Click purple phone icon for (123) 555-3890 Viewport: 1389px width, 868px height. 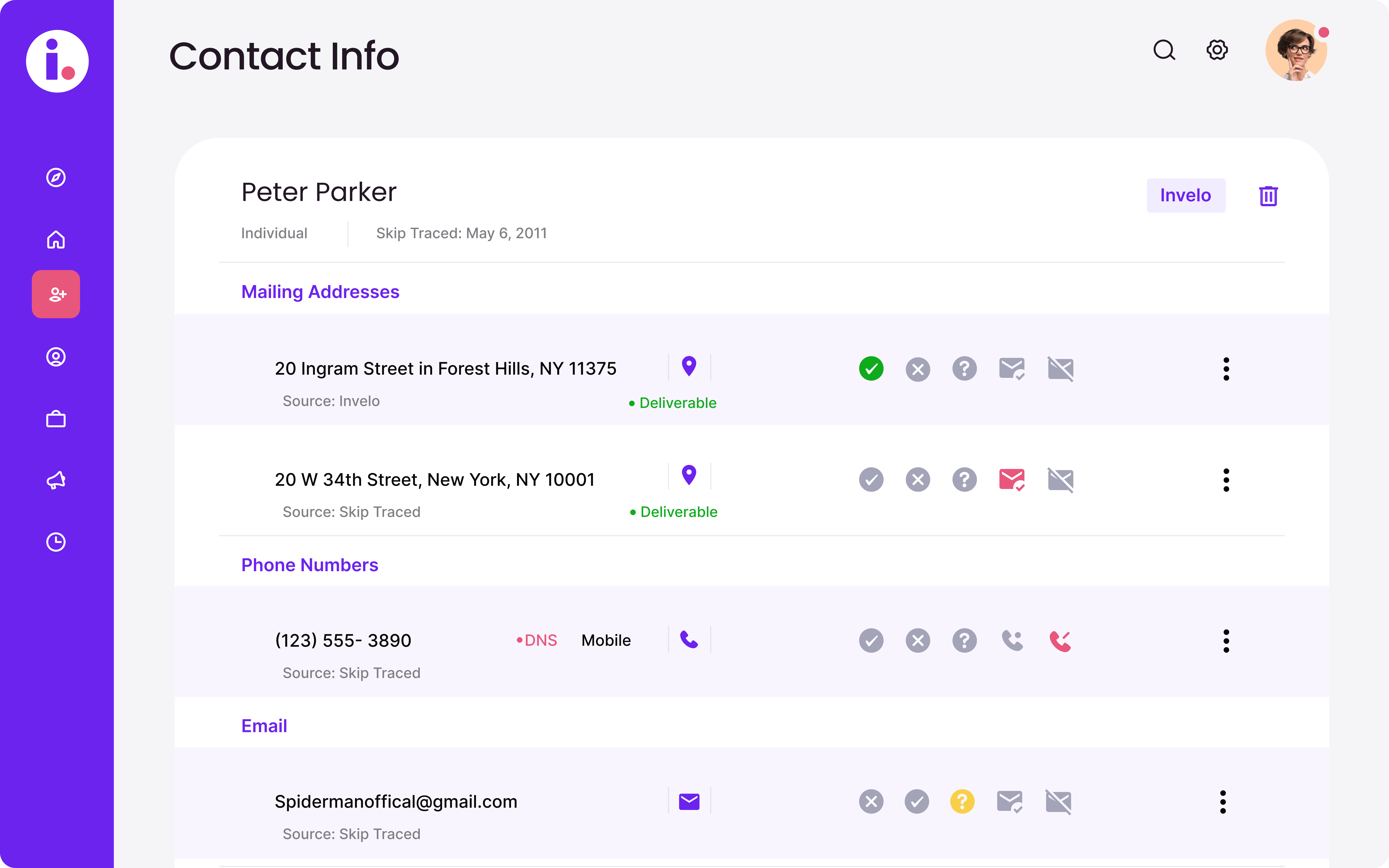(689, 639)
